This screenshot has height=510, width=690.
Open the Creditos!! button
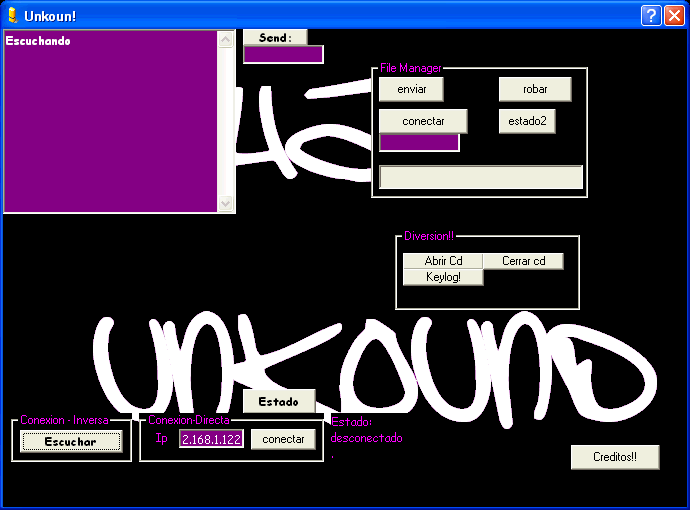615,457
